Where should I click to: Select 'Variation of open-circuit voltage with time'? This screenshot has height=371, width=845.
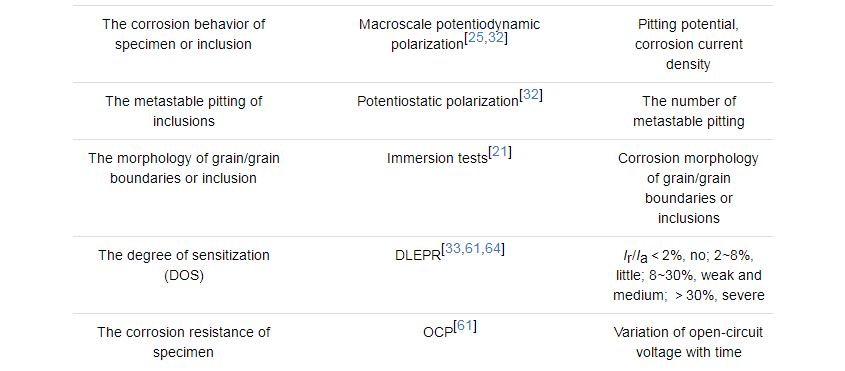tap(688, 342)
